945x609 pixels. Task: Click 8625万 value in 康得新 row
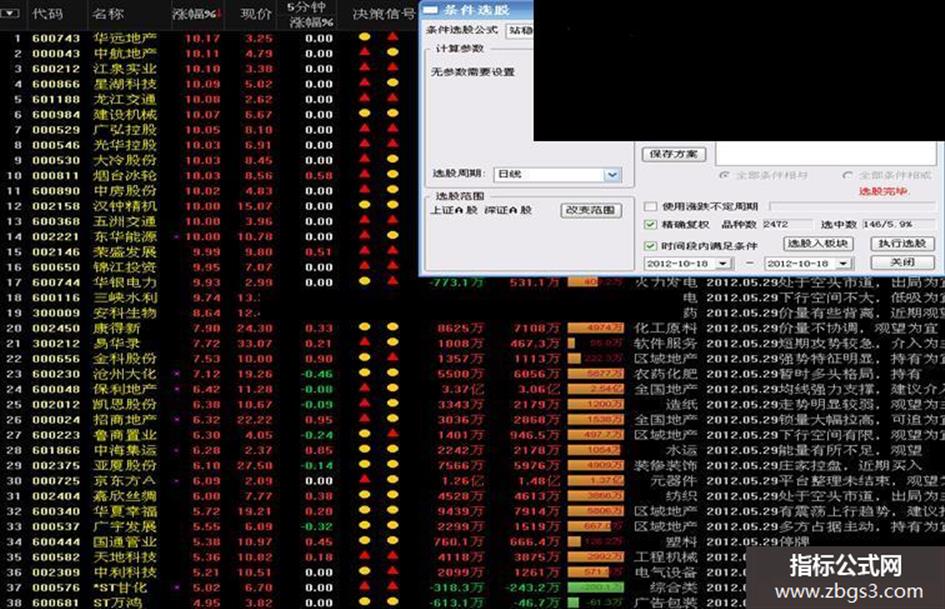[x=461, y=328]
